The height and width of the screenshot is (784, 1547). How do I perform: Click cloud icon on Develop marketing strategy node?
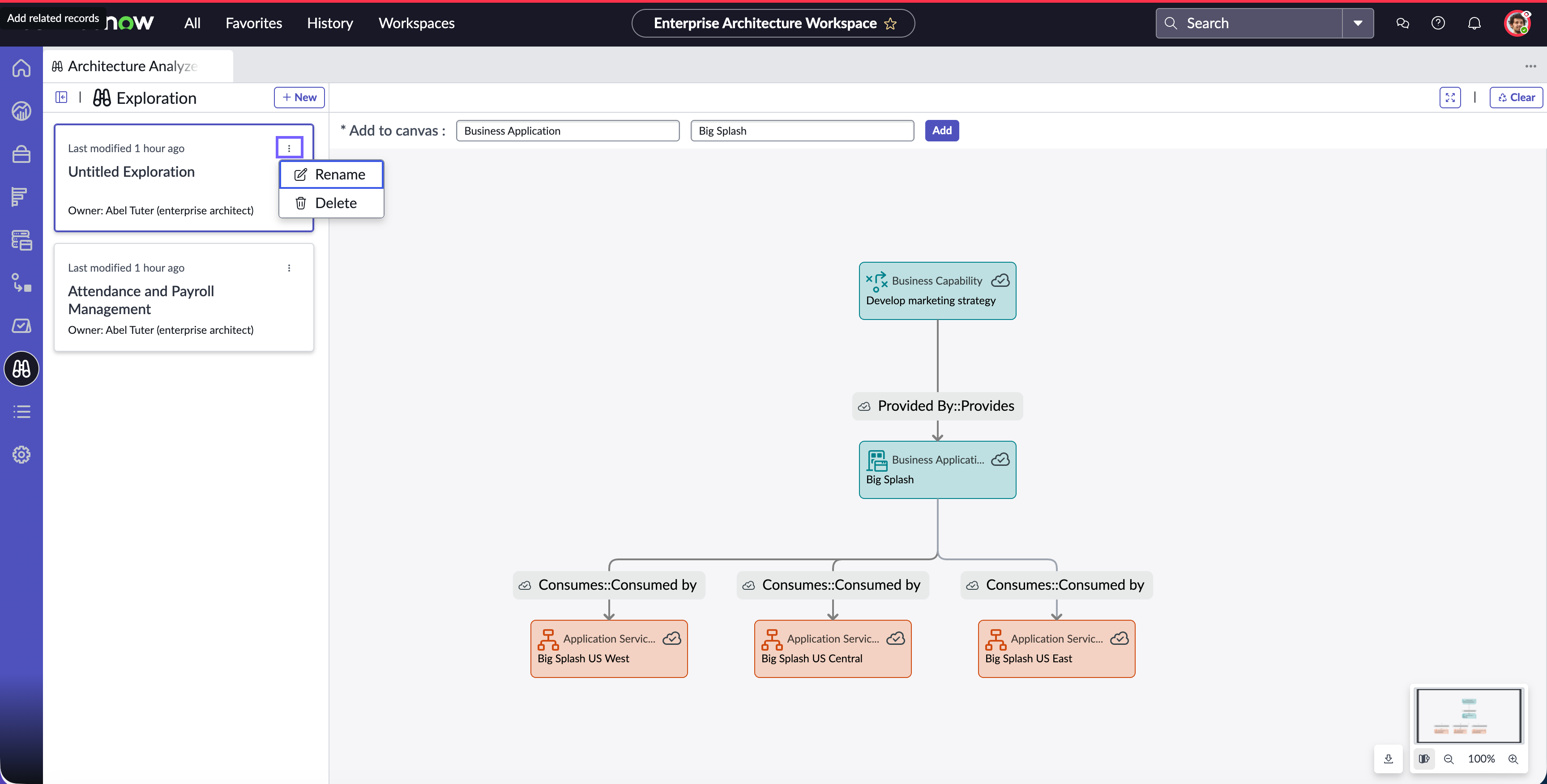(1000, 280)
